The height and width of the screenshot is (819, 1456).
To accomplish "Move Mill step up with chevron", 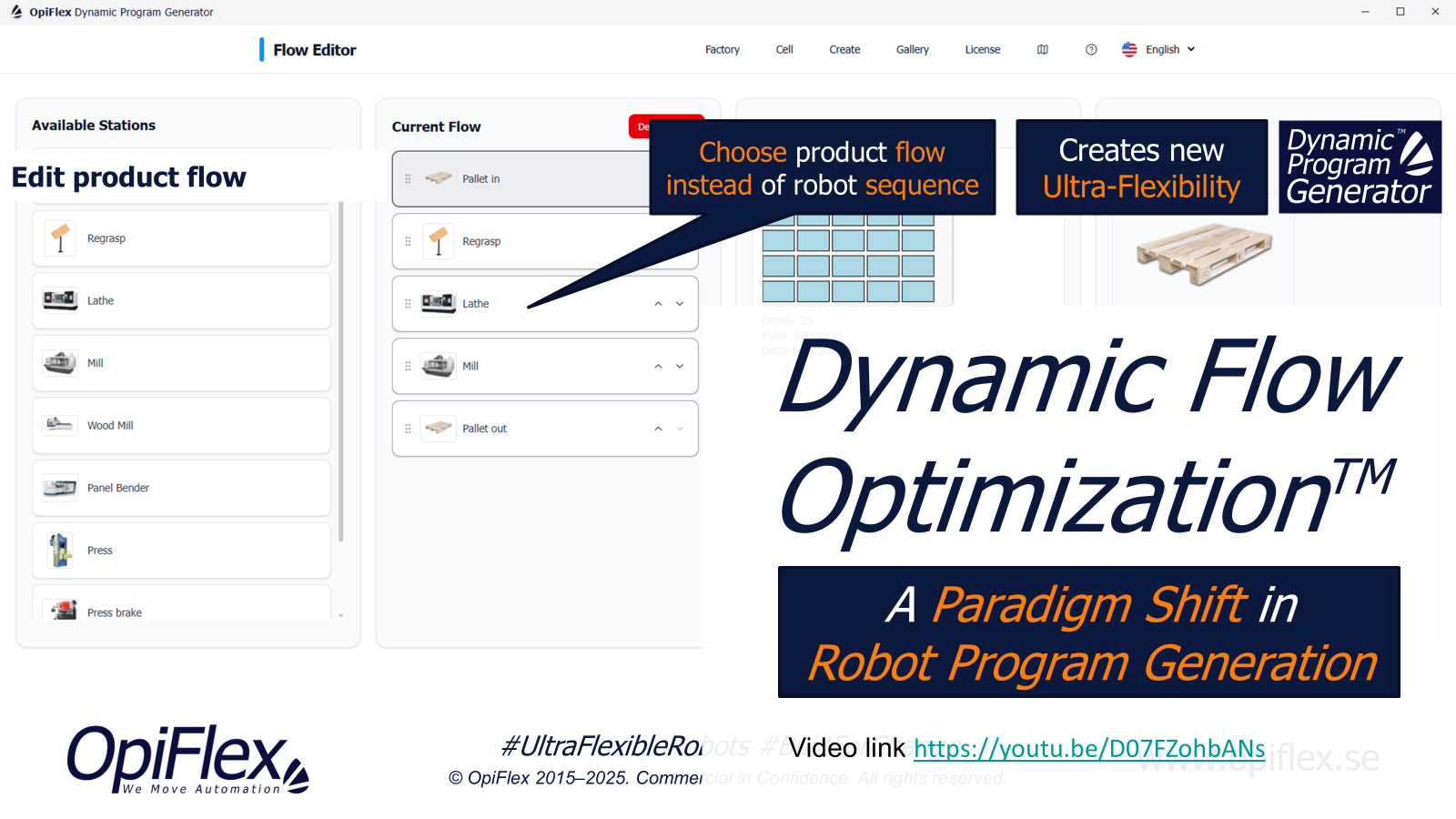I will click(x=658, y=366).
